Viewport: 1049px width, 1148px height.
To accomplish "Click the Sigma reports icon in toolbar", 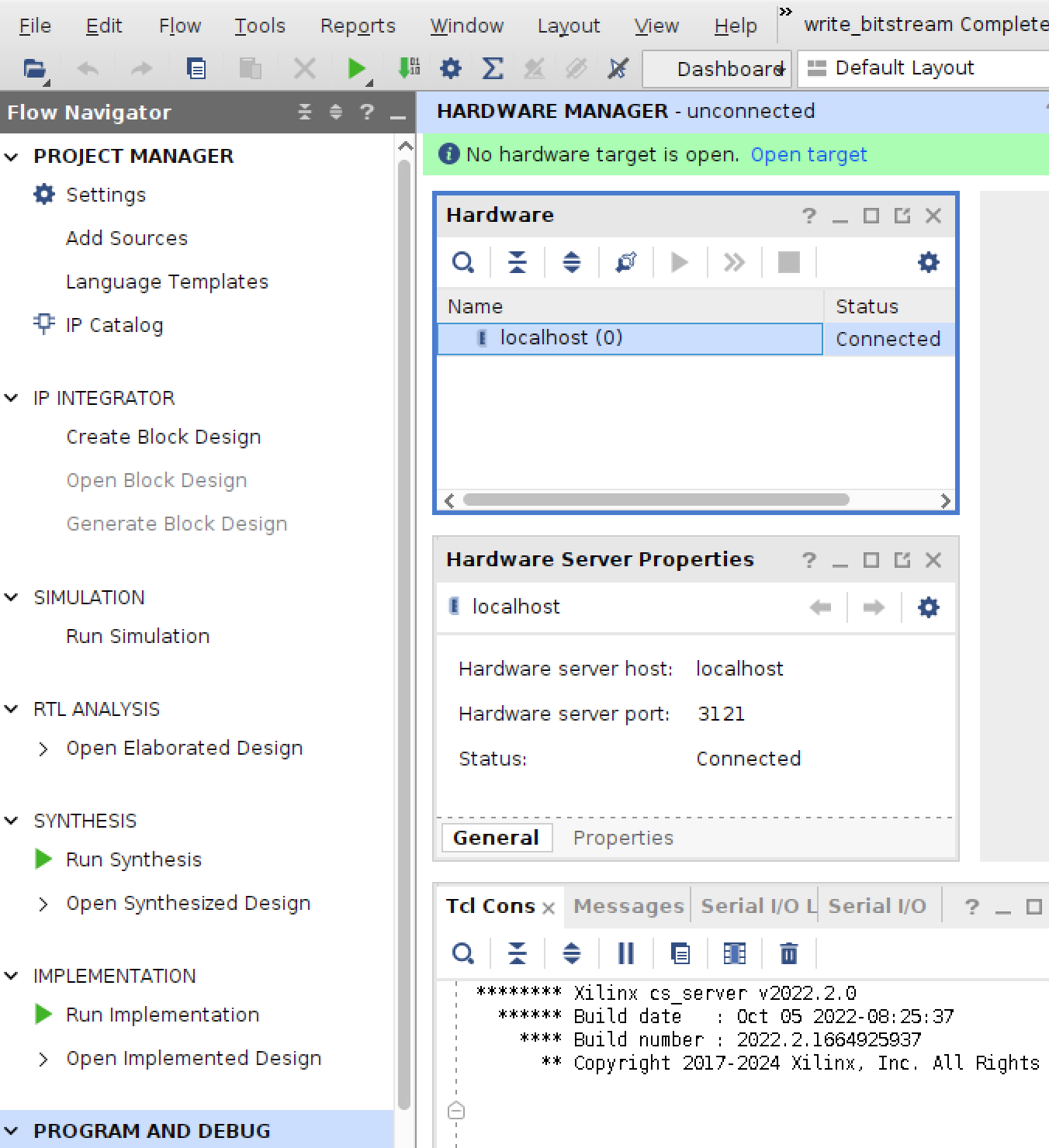I will coord(493,68).
